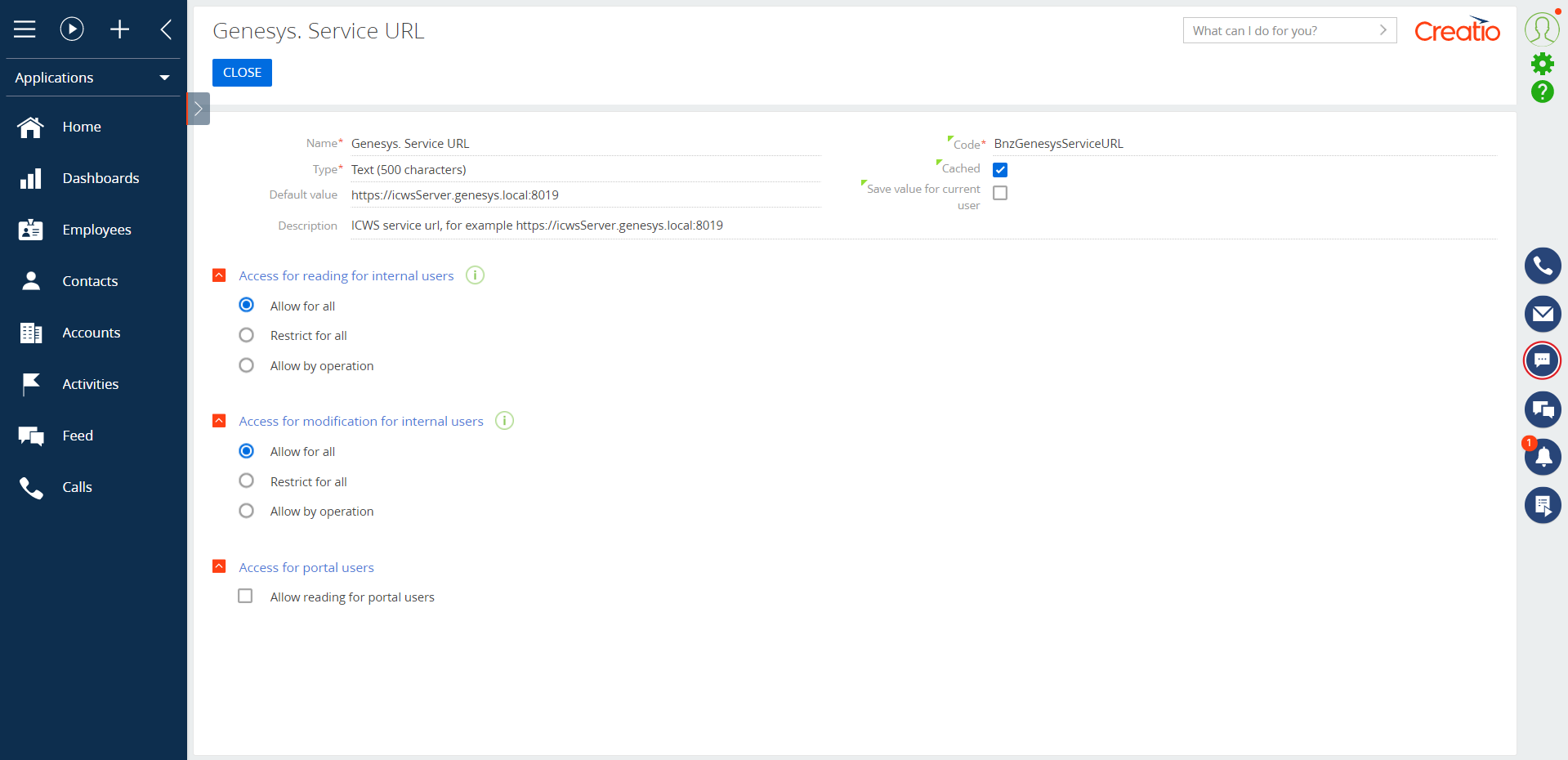1568x760 pixels.
Task: Open the notifications bell icon
Action: tap(1542, 457)
